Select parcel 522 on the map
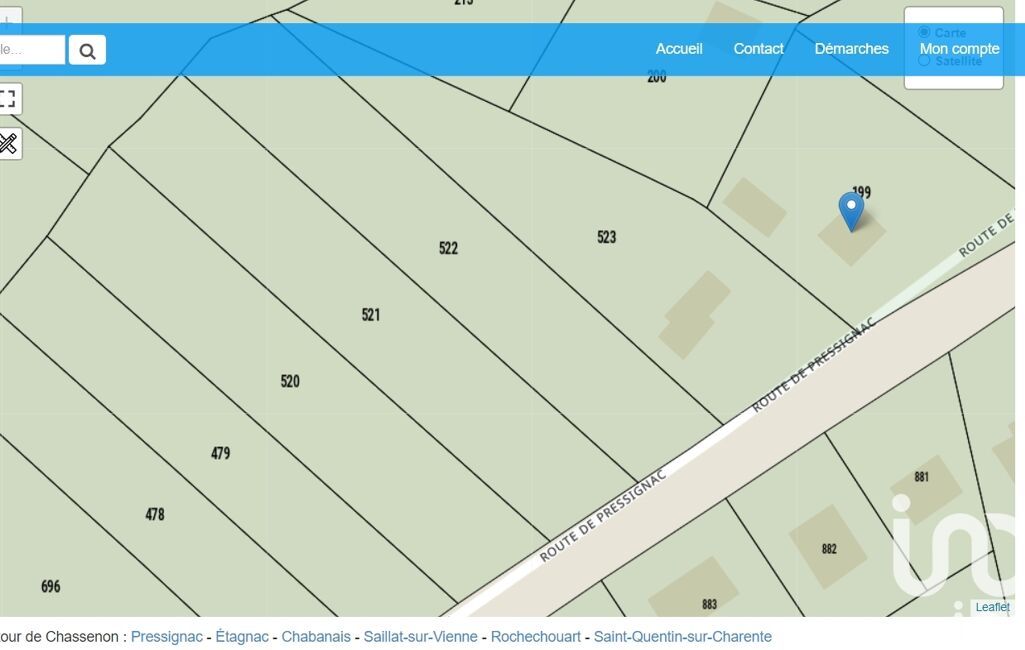The image size is (1025, 650). [448, 248]
